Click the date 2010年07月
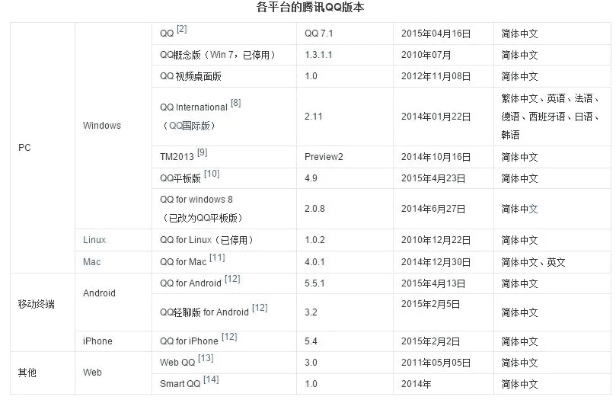This screenshot has height=400, width=616. pyautogui.click(x=426, y=55)
